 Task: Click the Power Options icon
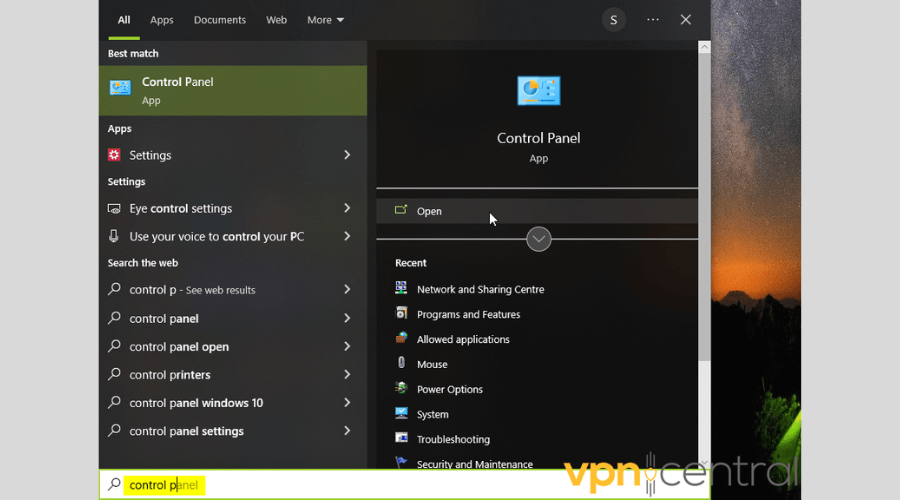click(401, 388)
